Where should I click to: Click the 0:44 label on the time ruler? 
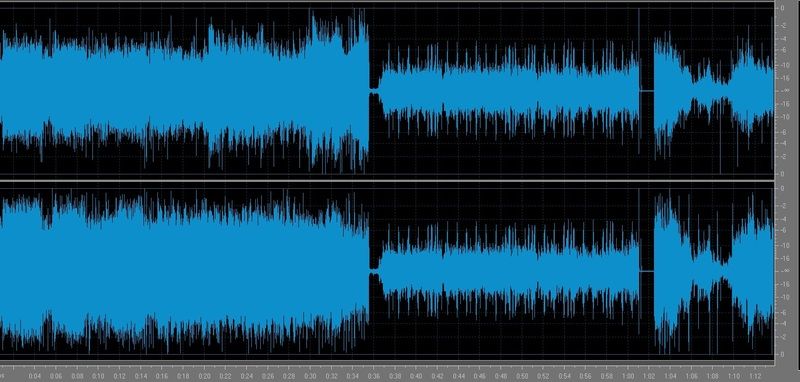coord(458,376)
